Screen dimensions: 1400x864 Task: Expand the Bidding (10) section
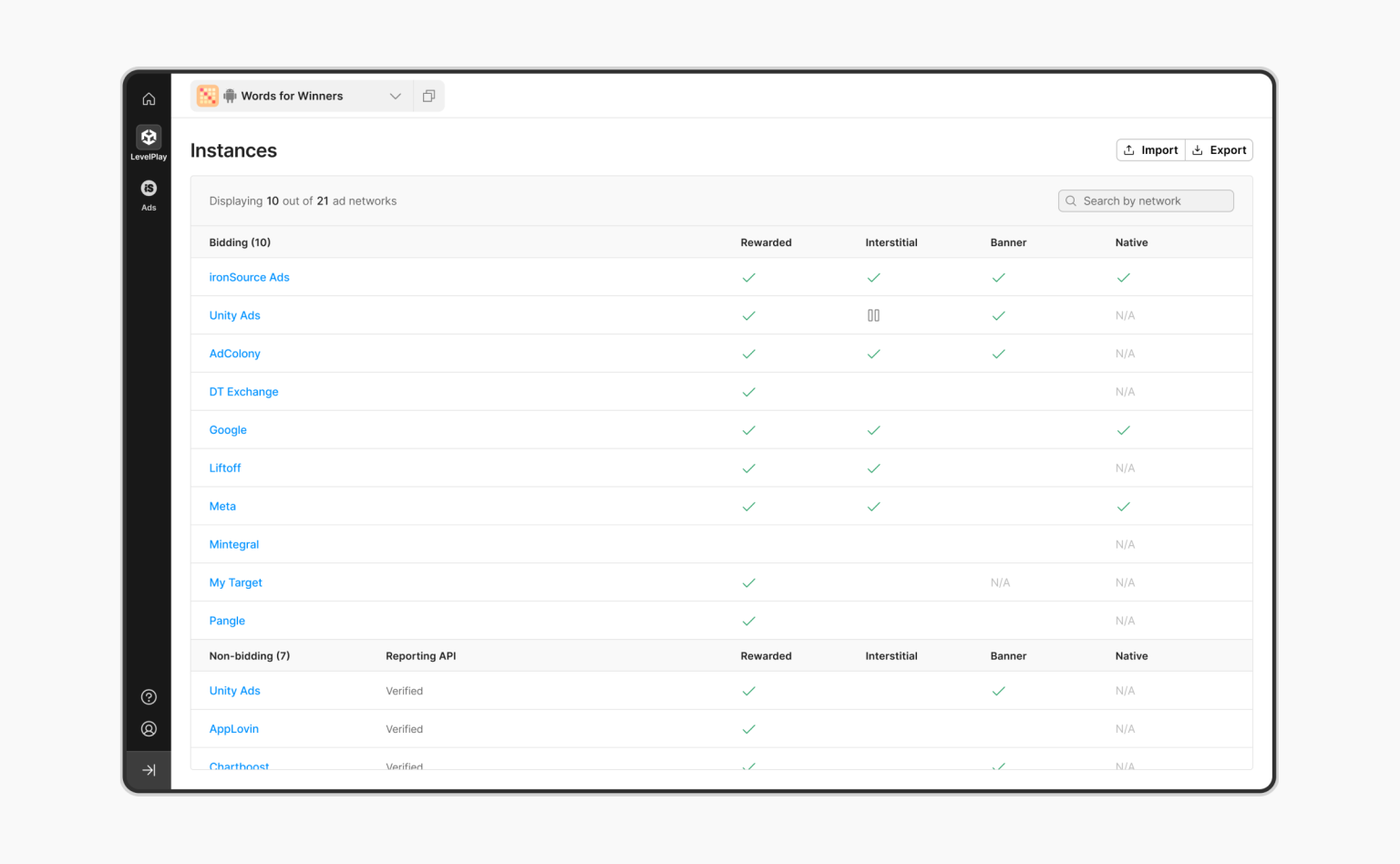240,242
